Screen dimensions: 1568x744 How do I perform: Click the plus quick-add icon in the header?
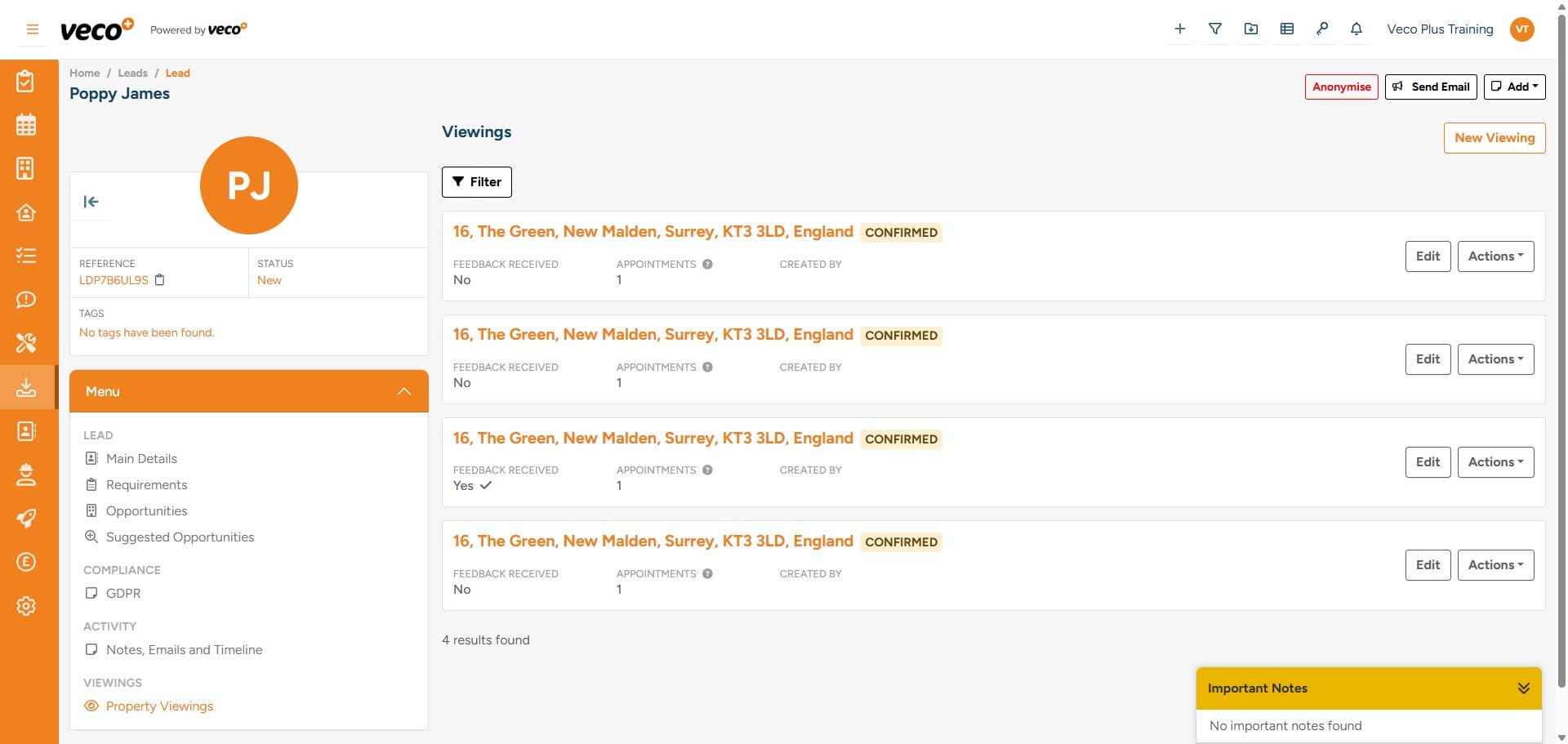tap(1179, 29)
